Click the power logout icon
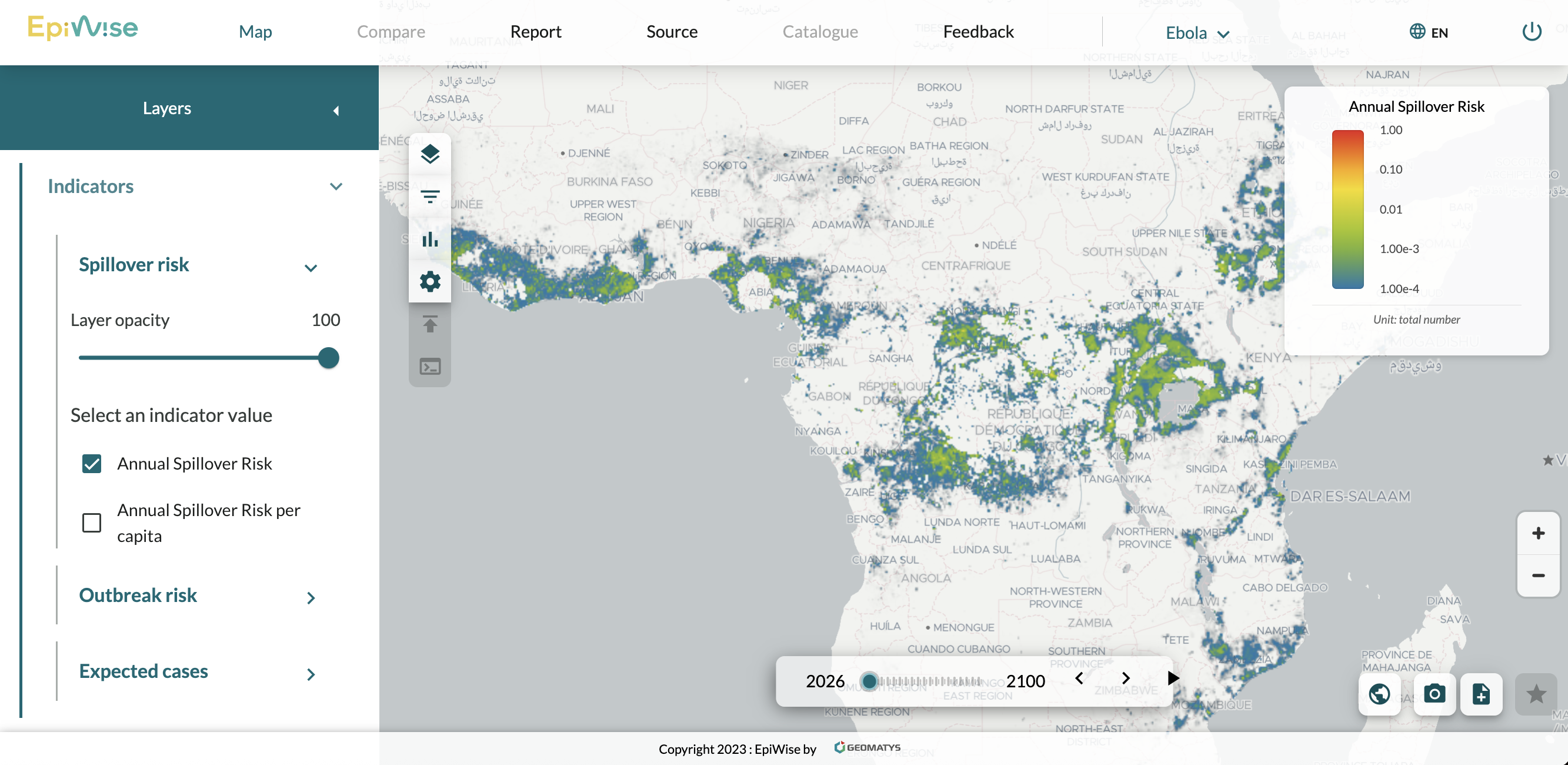The width and height of the screenshot is (1568, 765). coord(1532,32)
